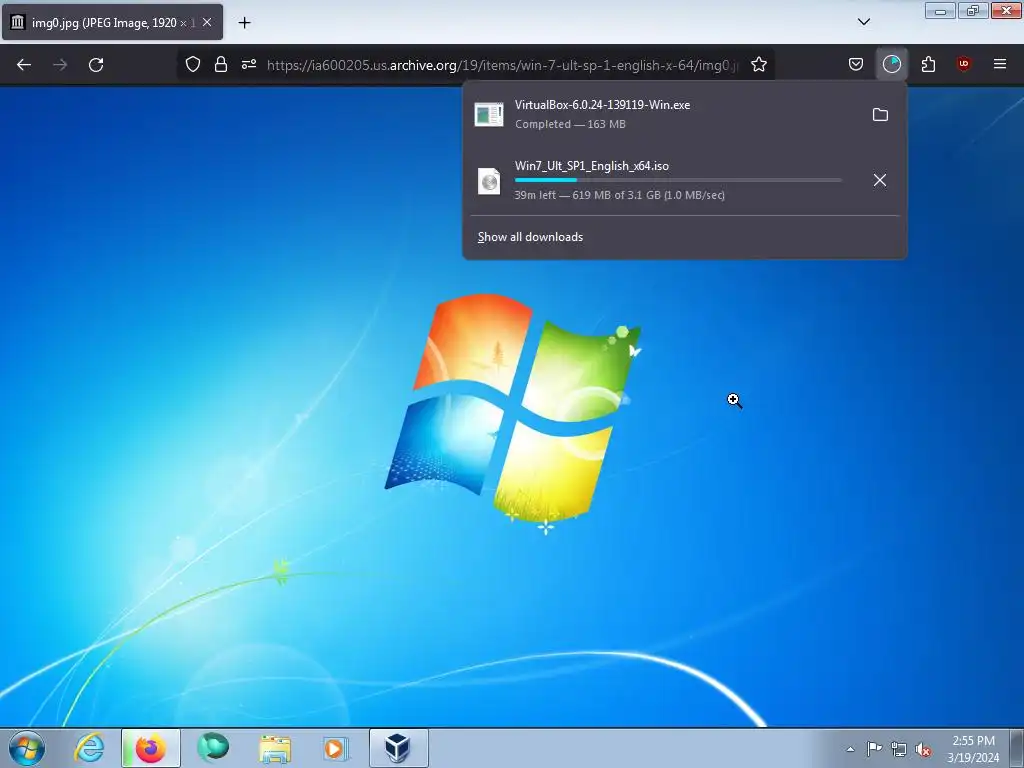The height and width of the screenshot is (768, 1024).
Task: Click the forward navigation arrow
Action: click(60, 64)
